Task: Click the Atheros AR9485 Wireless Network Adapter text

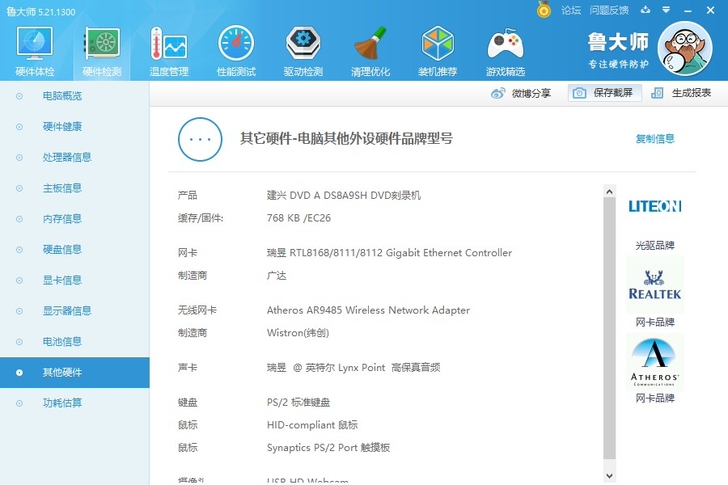Action: pos(368,310)
